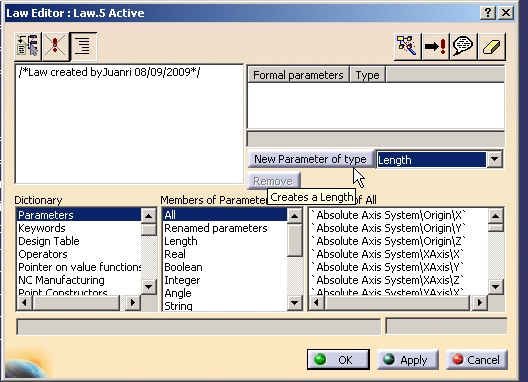Open the Length type dropdown arrow
This screenshot has width=528, height=382.
[495, 159]
